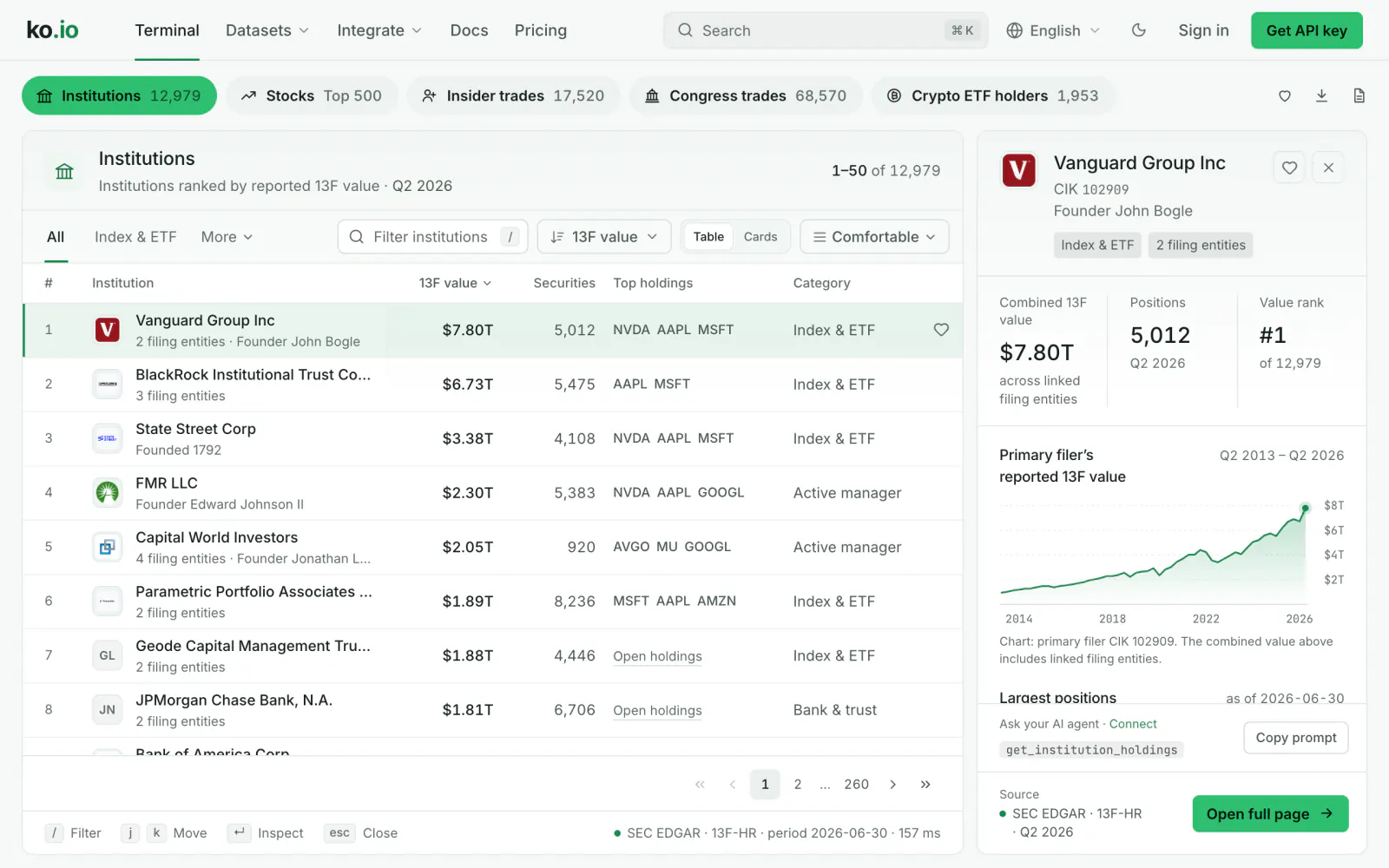Select Table view toggle

[708, 237]
